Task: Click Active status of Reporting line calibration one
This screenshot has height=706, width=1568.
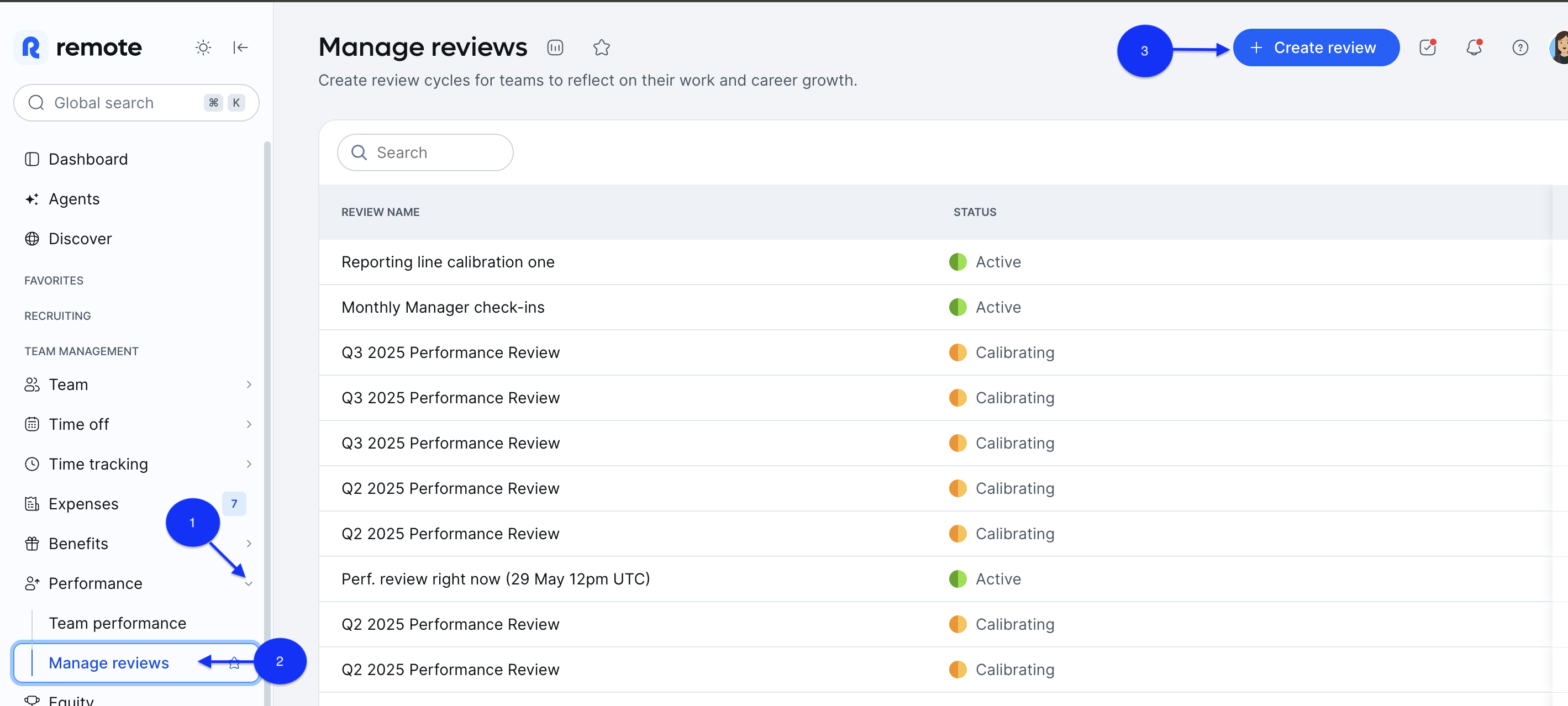Action: (985, 262)
